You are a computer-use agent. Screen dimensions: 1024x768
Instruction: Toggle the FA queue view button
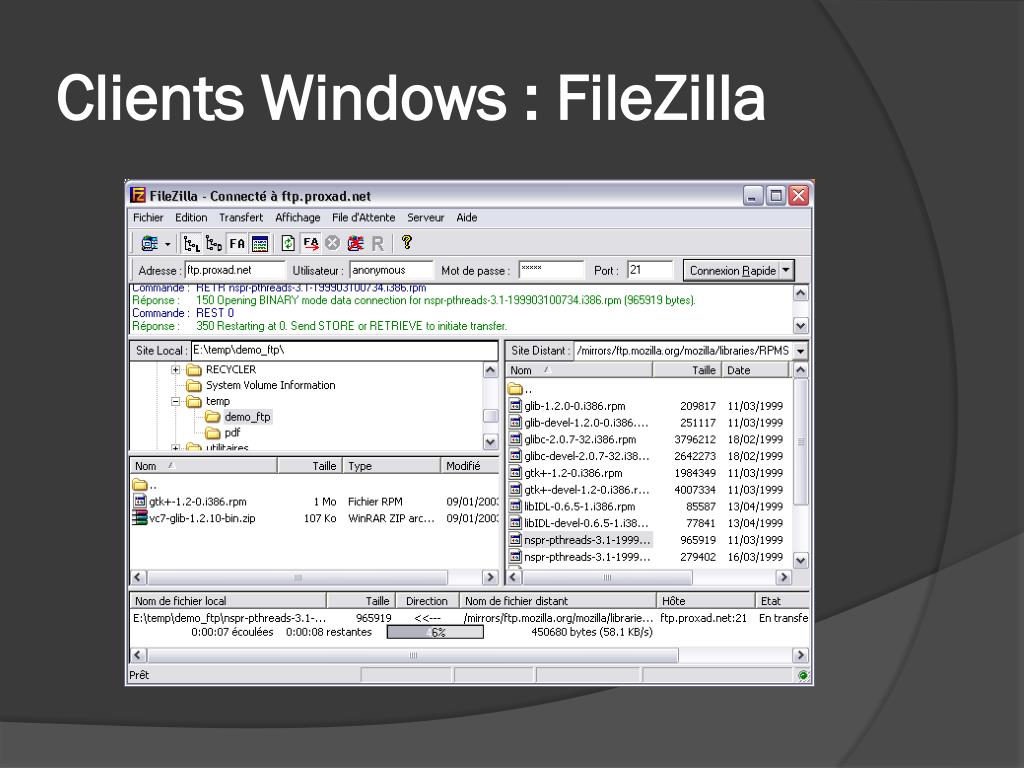click(236, 244)
